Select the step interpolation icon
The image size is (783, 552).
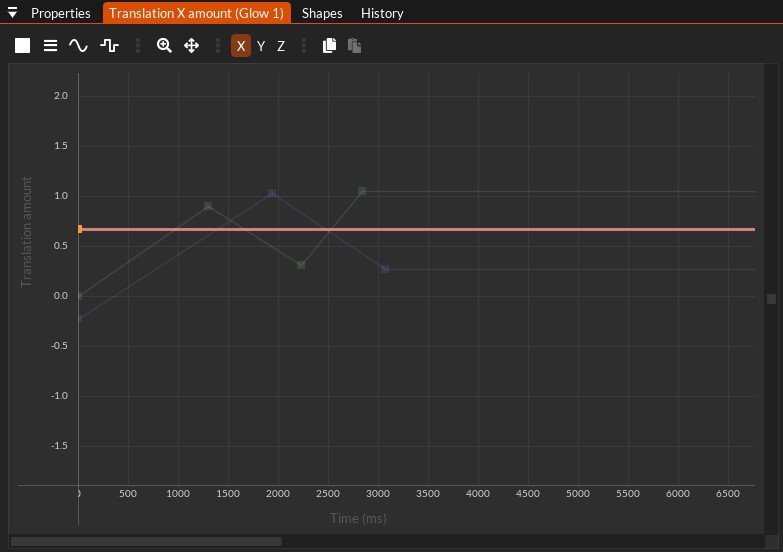109,46
